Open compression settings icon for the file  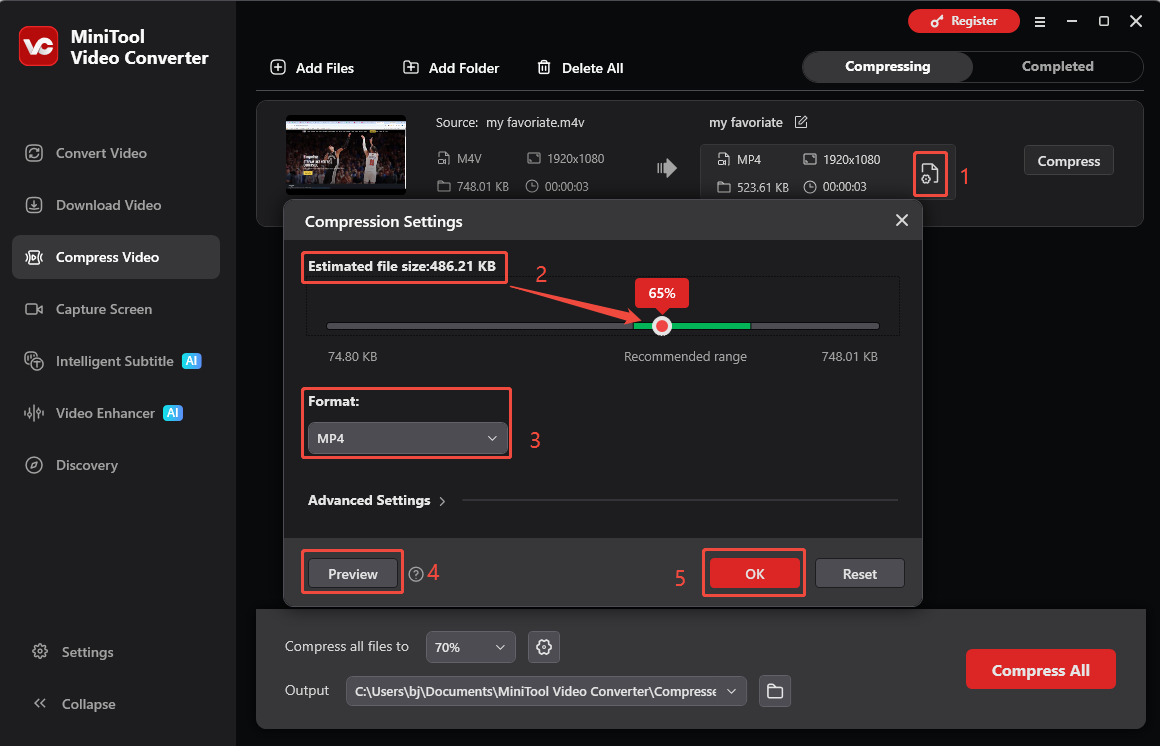click(x=929, y=174)
